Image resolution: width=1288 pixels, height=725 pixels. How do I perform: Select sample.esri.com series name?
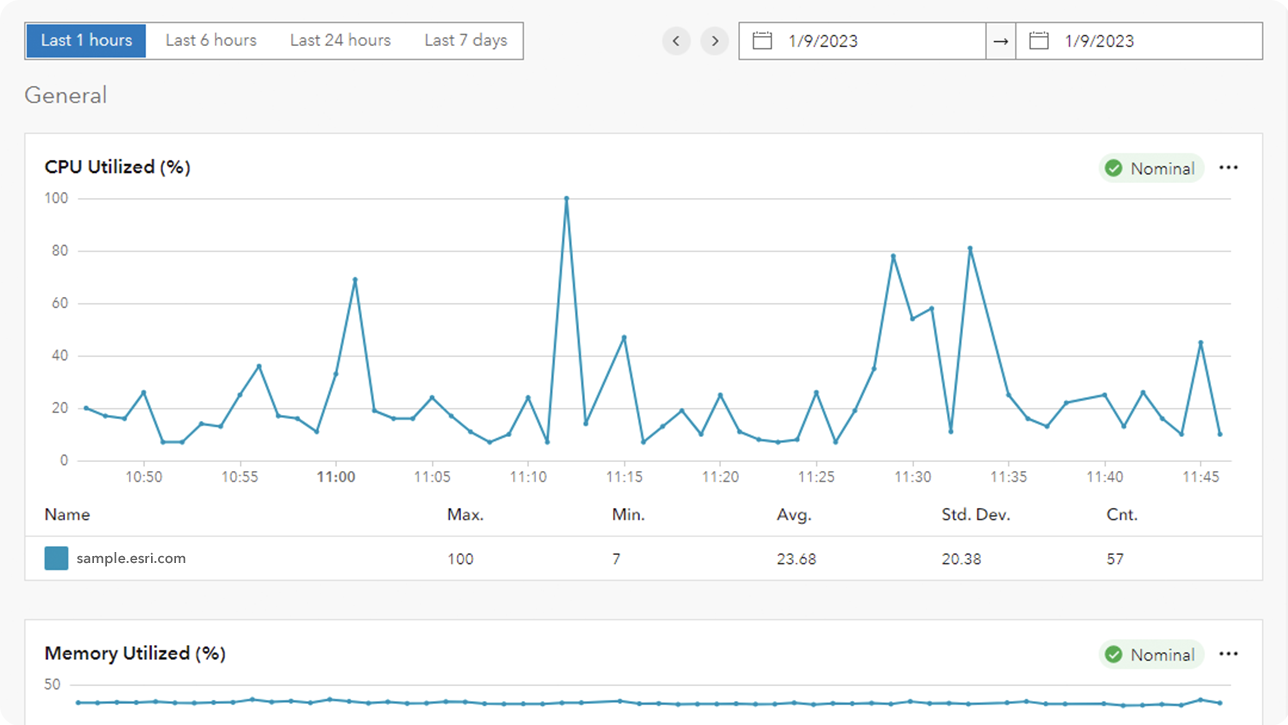coord(131,558)
